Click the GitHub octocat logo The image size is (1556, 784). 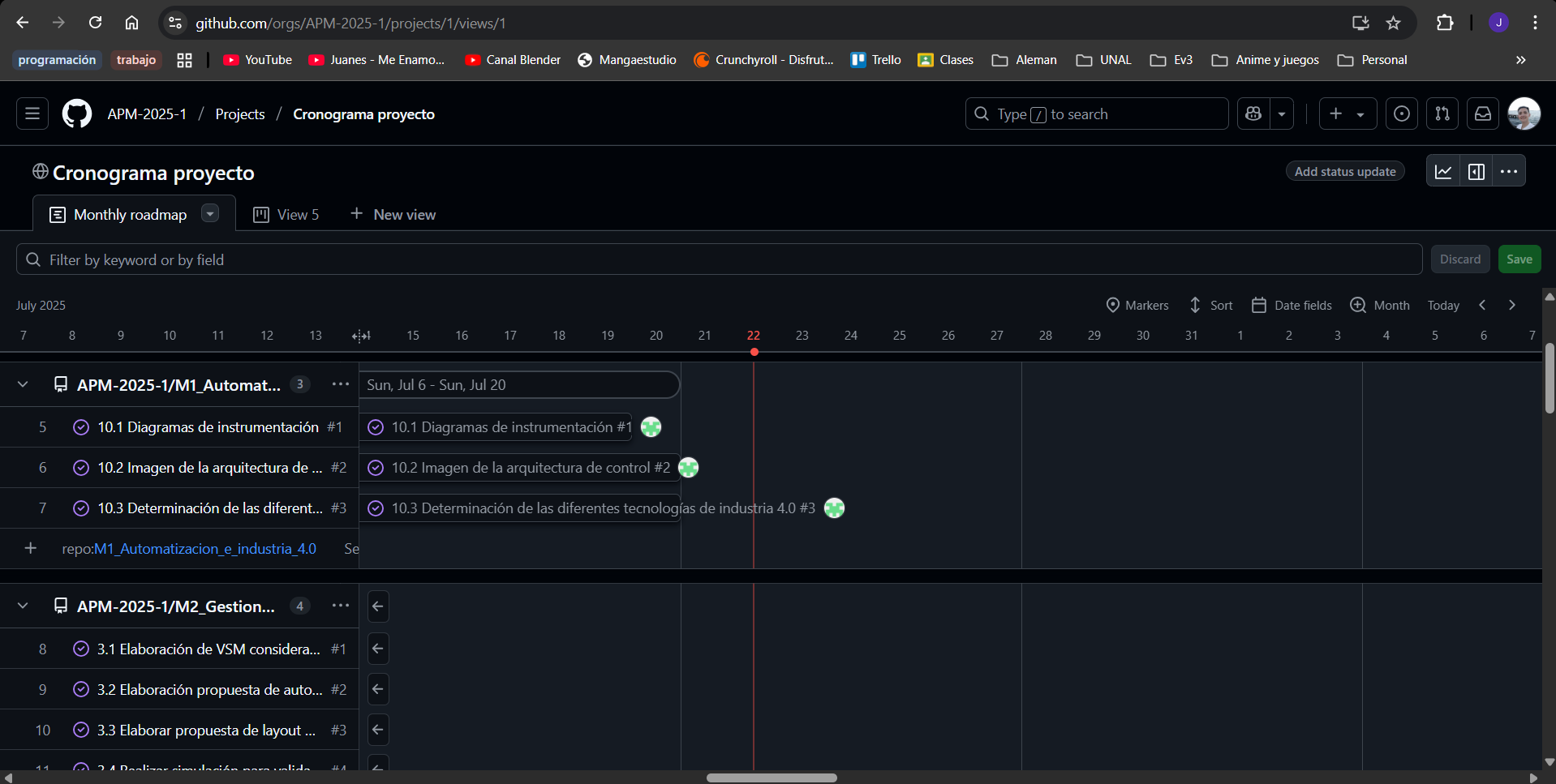pyautogui.click(x=77, y=114)
